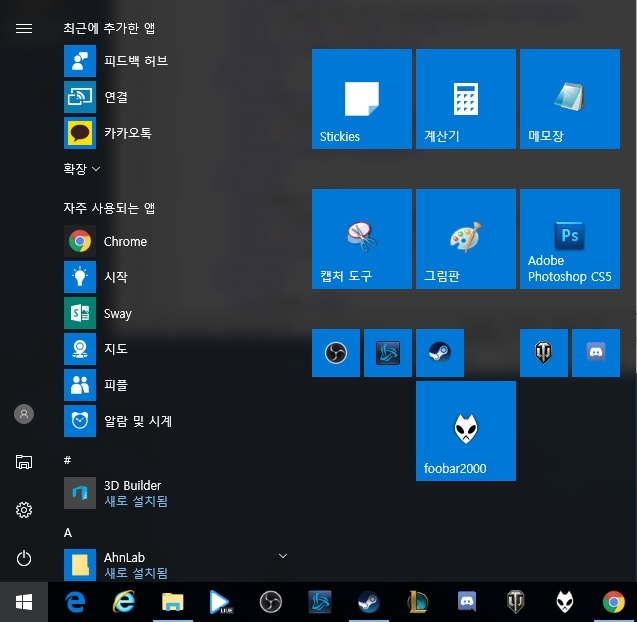The width and height of the screenshot is (637, 622).
Task: Click the A letter group header
Action: coord(68,533)
